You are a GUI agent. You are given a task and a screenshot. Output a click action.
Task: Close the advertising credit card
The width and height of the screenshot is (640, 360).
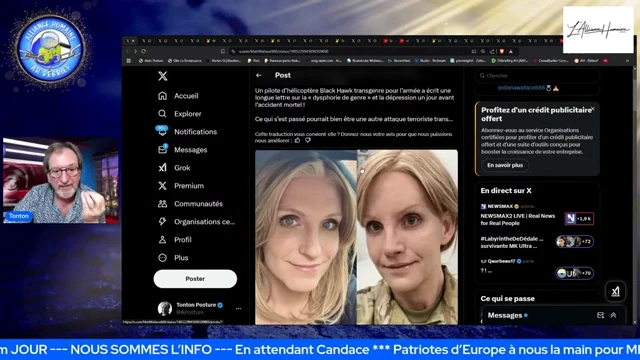(x=593, y=109)
